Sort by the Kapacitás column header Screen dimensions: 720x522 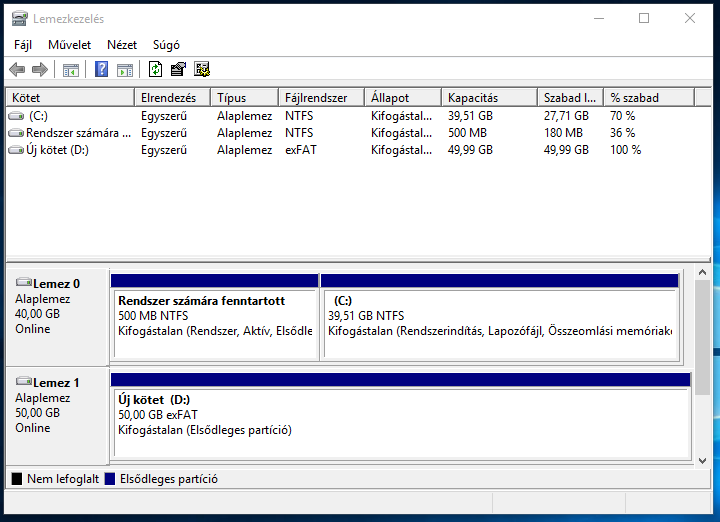tap(489, 97)
